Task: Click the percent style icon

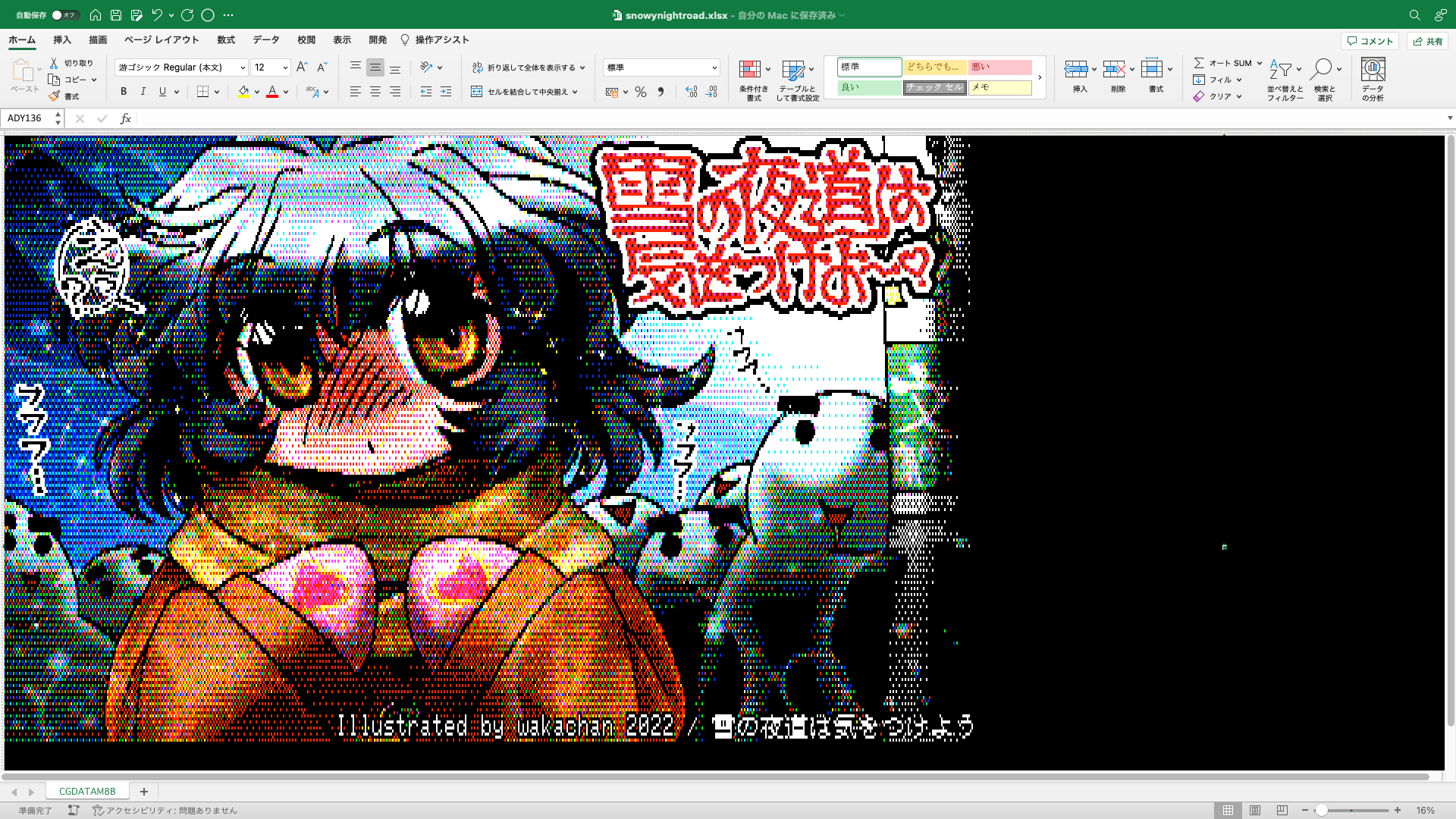Action: (641, 92)
